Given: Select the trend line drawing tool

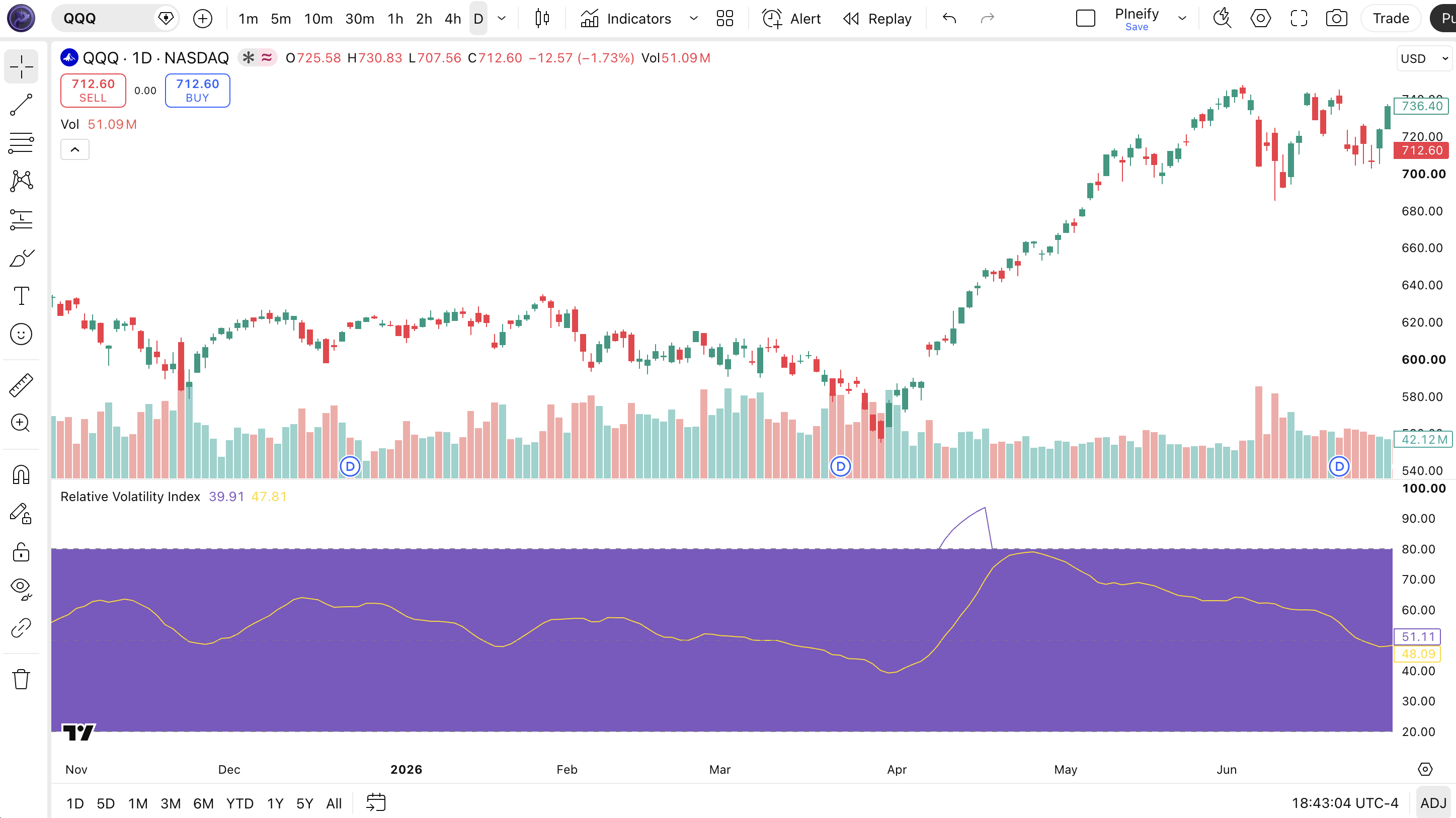Looking at the screenshot, I should (x=21, y=105).
